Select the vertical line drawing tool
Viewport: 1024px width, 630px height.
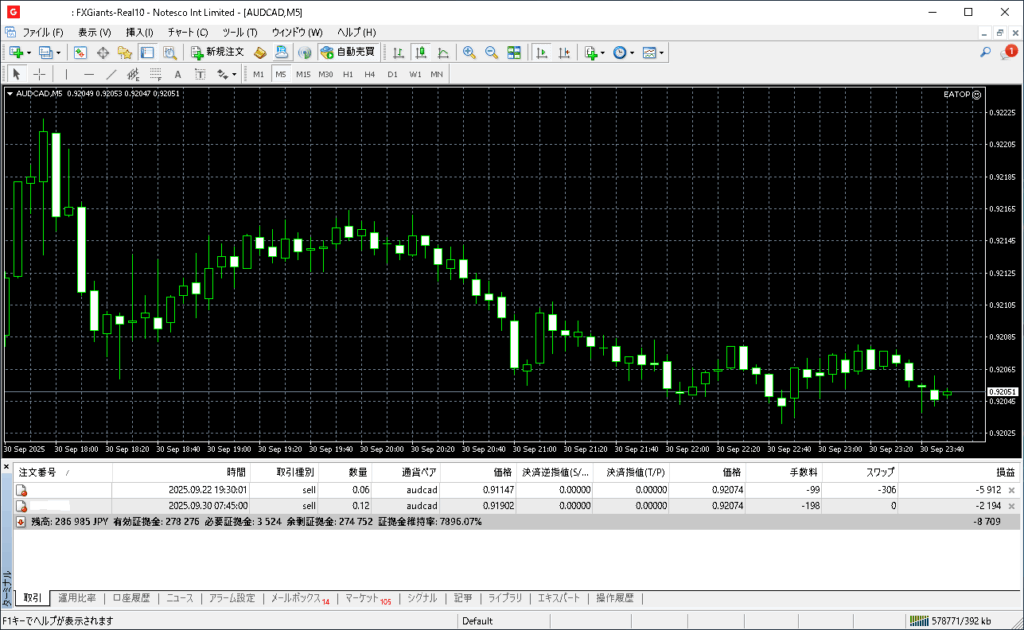click(66, 74)
